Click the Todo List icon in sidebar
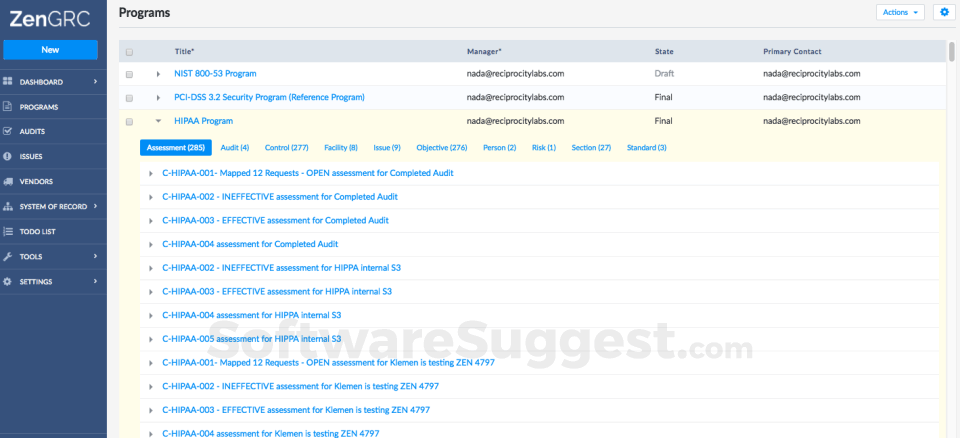The width and height of the screenshot is (960, 438). 8,231
